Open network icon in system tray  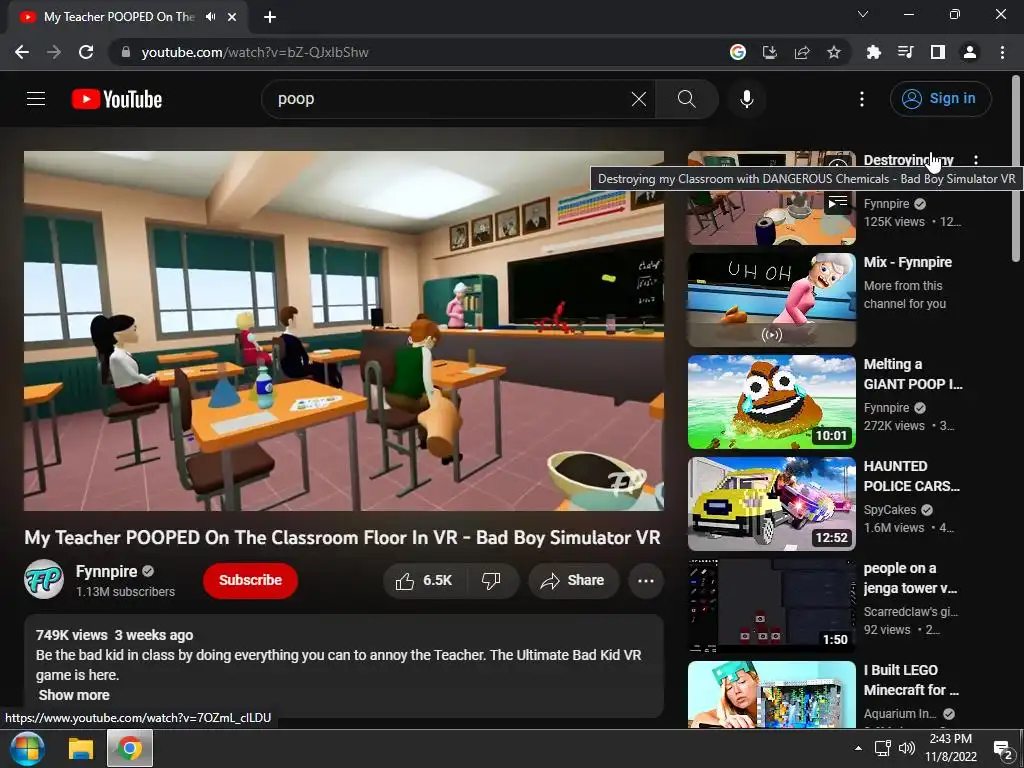point(883,748)
